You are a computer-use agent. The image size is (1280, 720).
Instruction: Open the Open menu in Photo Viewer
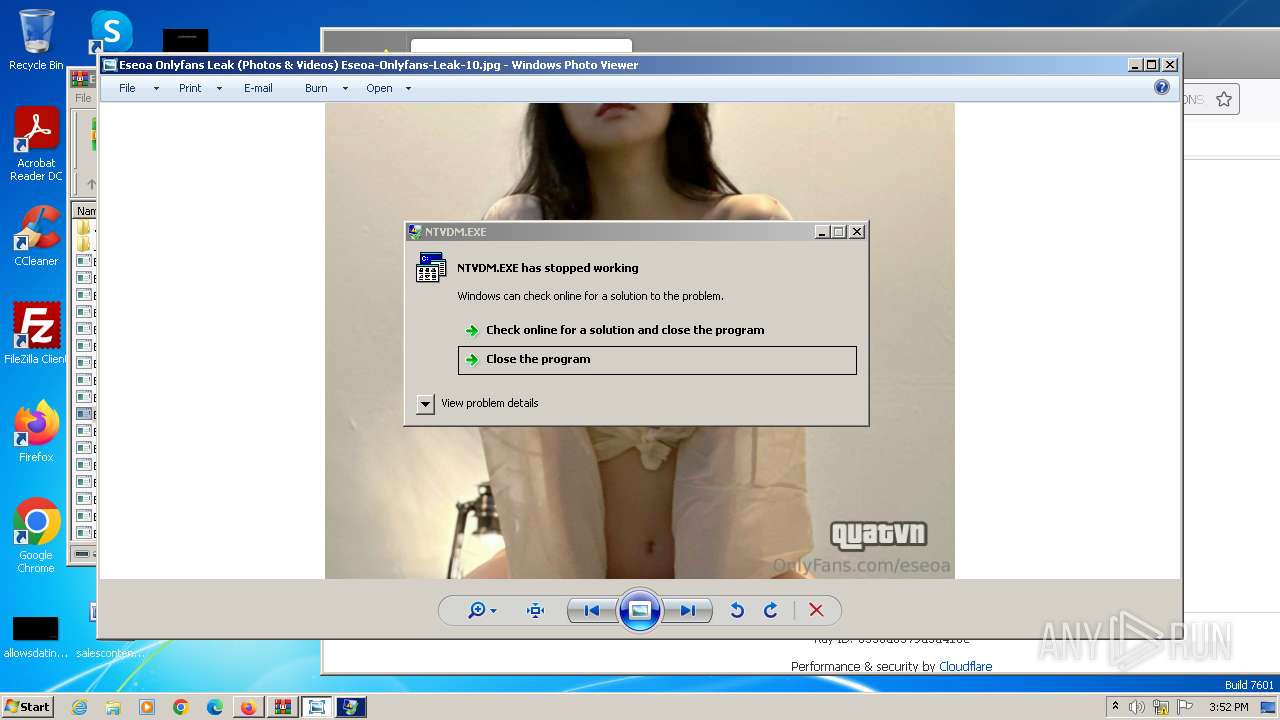(379, 88)
